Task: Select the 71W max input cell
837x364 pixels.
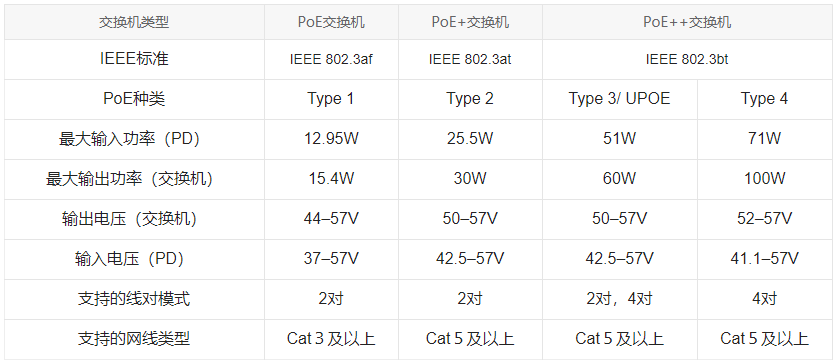Action: 764,139
